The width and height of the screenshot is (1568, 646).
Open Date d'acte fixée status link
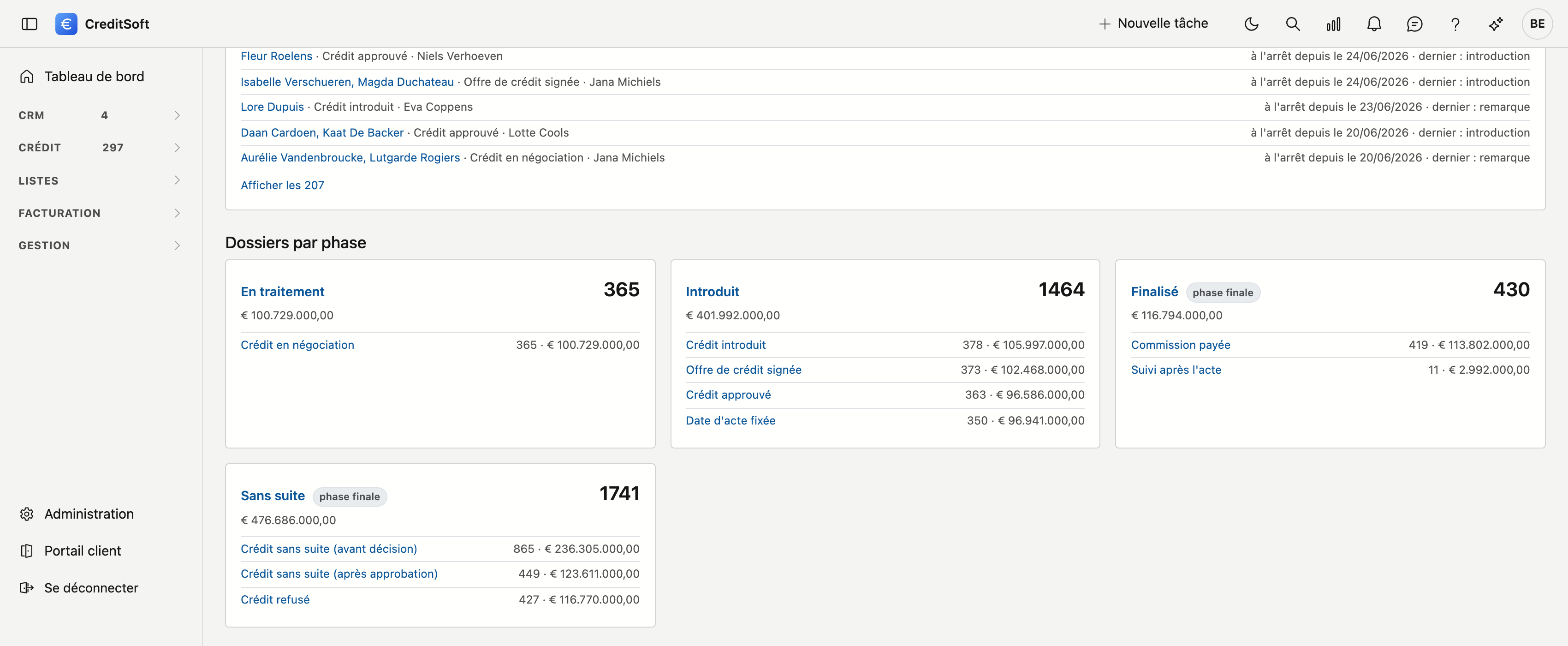(731, 421)
